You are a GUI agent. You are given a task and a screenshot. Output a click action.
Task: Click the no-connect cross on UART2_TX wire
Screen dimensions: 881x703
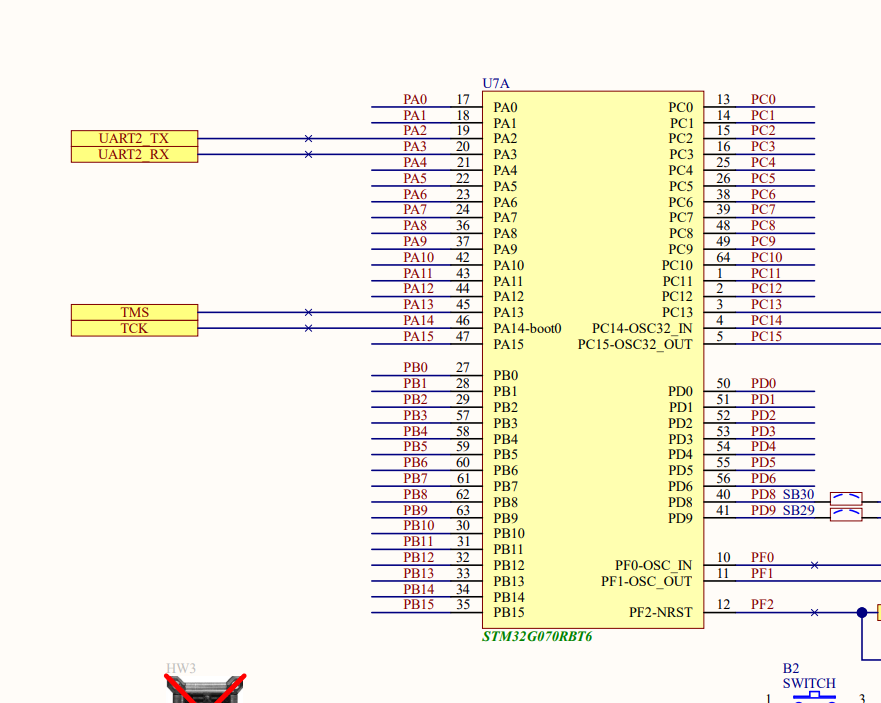click(308, 138)
